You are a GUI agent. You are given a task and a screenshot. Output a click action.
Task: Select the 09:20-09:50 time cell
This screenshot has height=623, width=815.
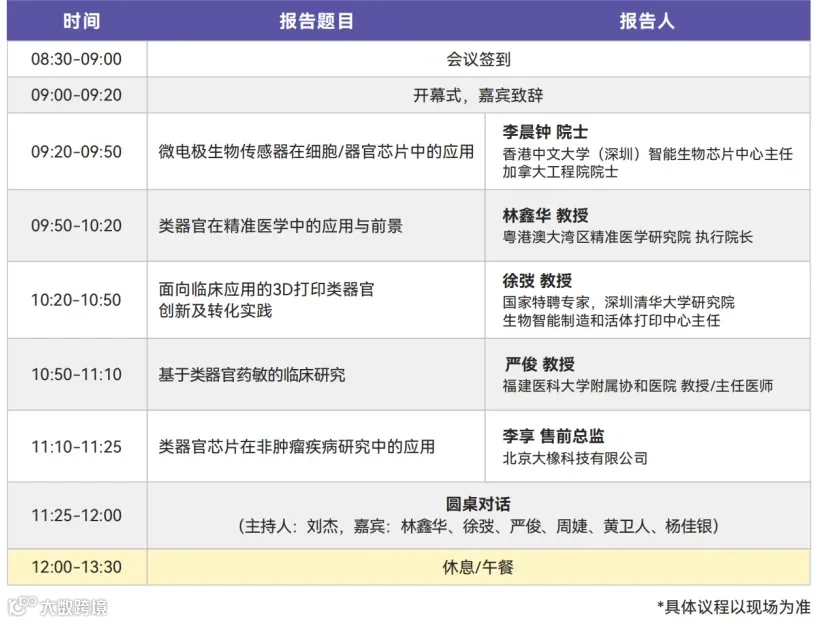click(x=76, y=152)
